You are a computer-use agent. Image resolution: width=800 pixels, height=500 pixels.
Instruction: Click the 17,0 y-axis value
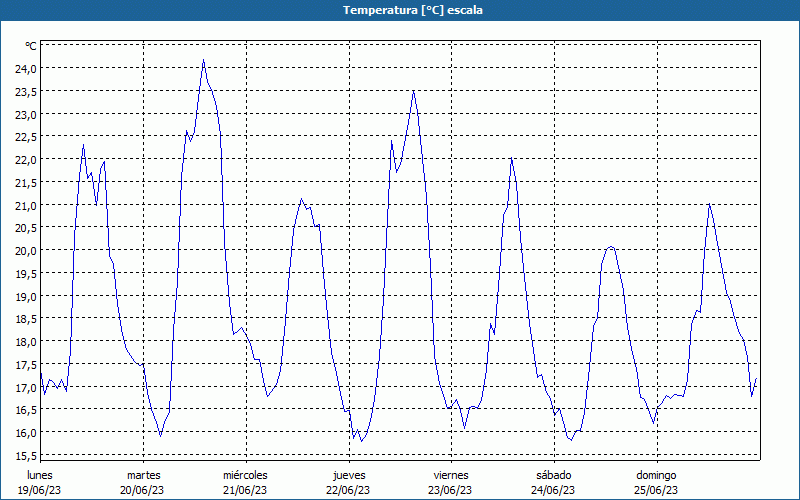click(x=26, y=388)
